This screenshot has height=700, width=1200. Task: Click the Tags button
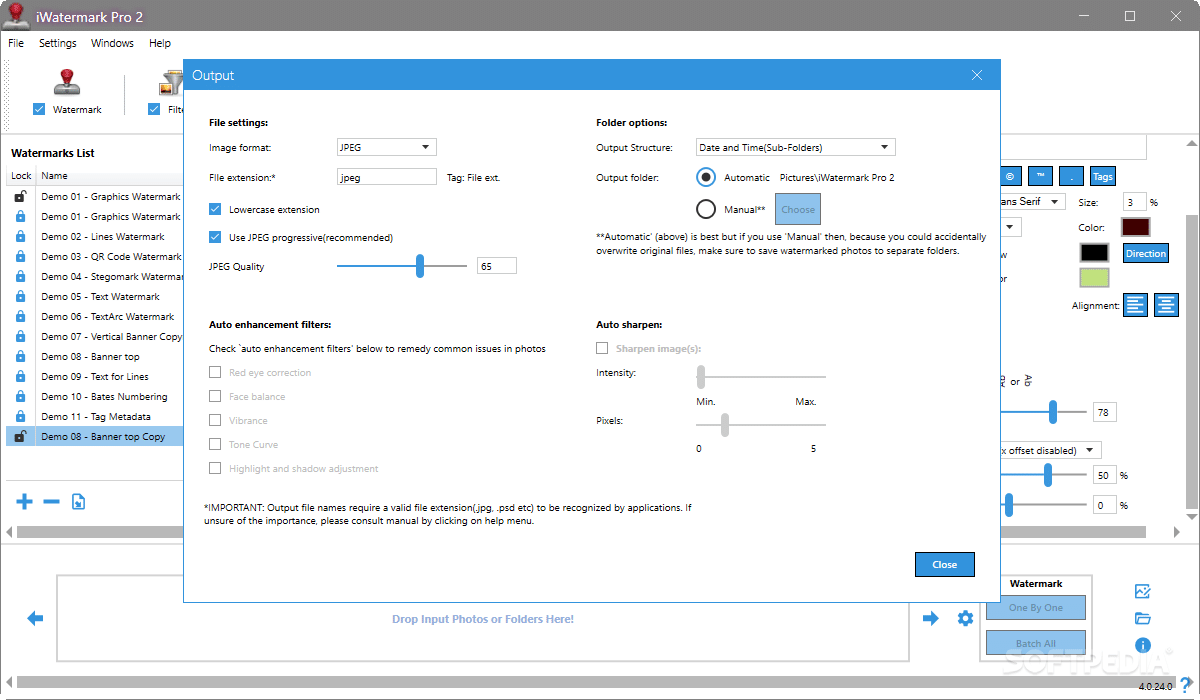point(1103,176)
